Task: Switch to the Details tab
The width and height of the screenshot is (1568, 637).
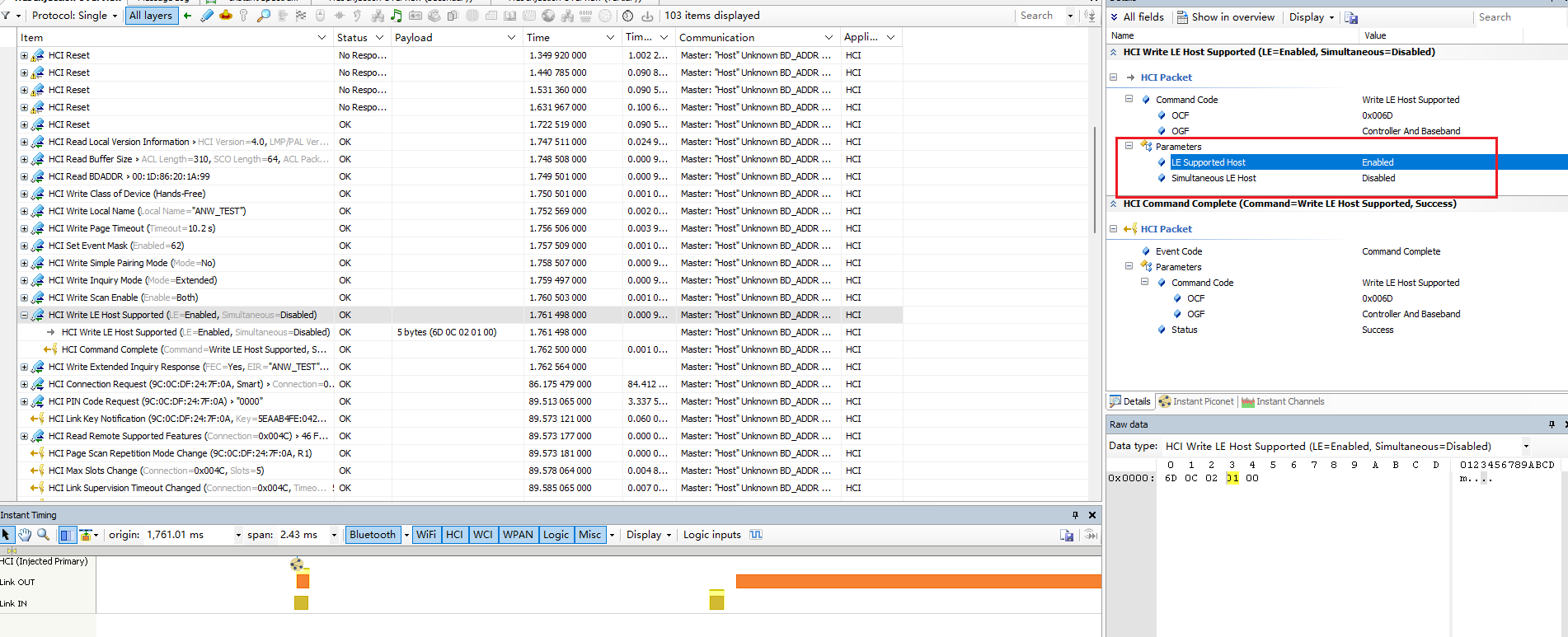Action: pyautogui.click(x=1130, y=401)
